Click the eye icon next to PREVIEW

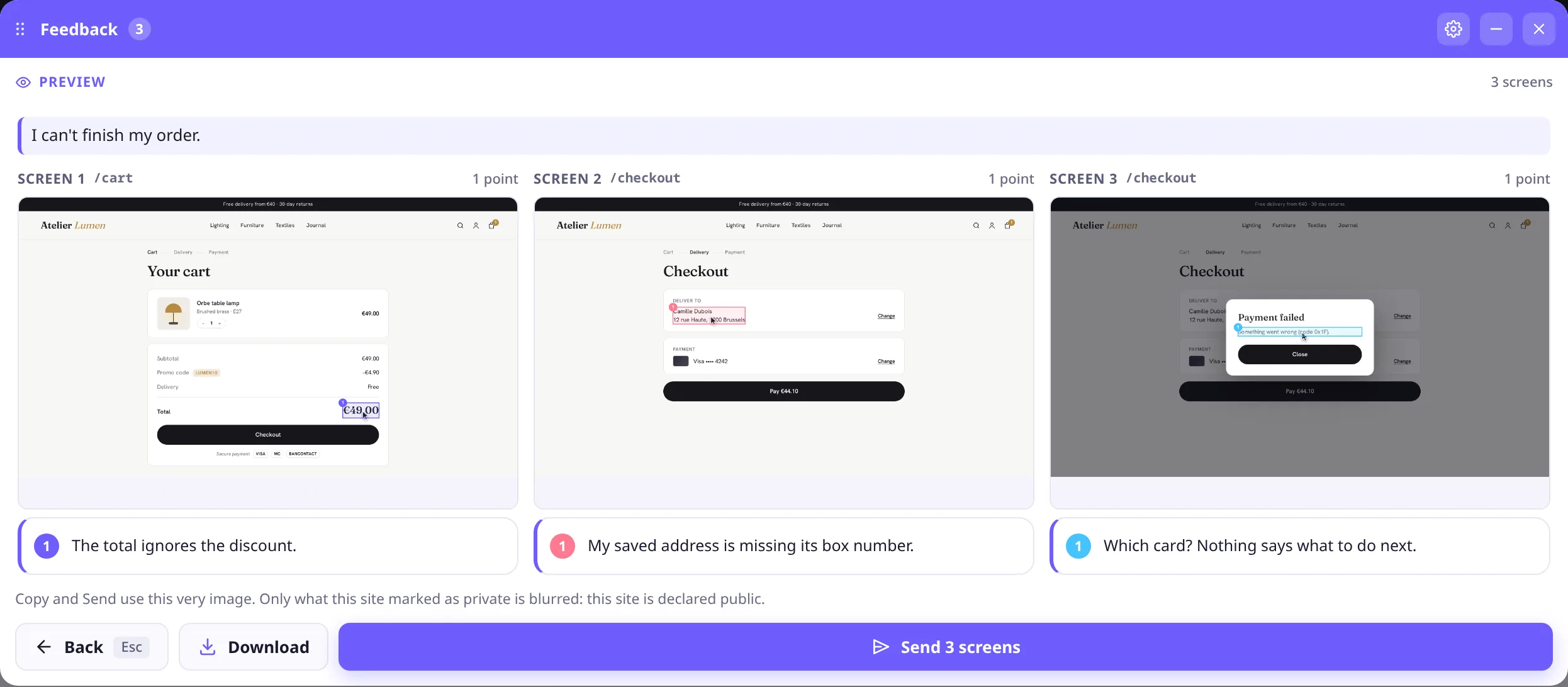coord(23,82)
